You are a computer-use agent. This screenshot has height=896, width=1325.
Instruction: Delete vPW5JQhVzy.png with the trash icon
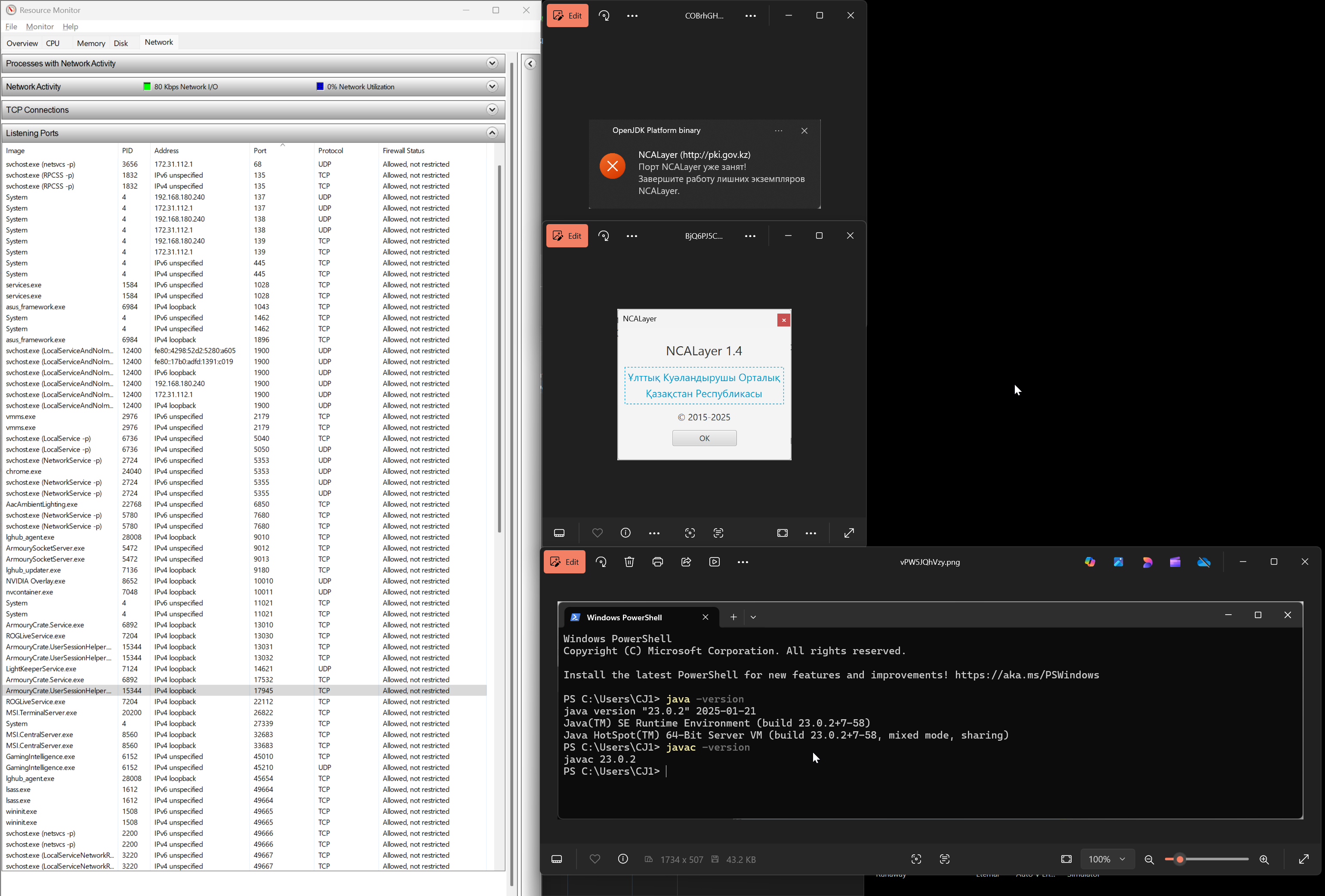629,562
